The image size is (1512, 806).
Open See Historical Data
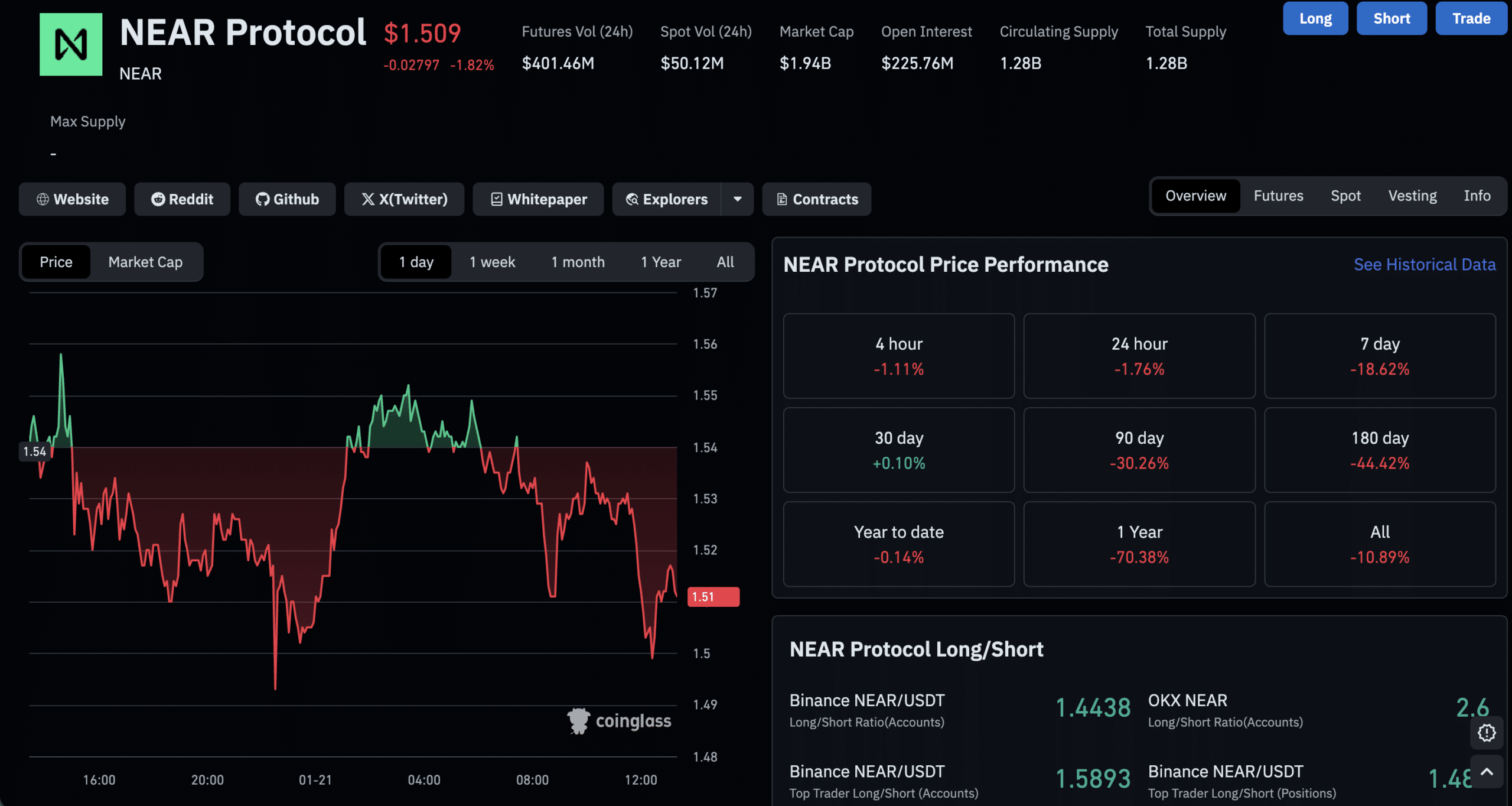click(x=1425, y=264)
